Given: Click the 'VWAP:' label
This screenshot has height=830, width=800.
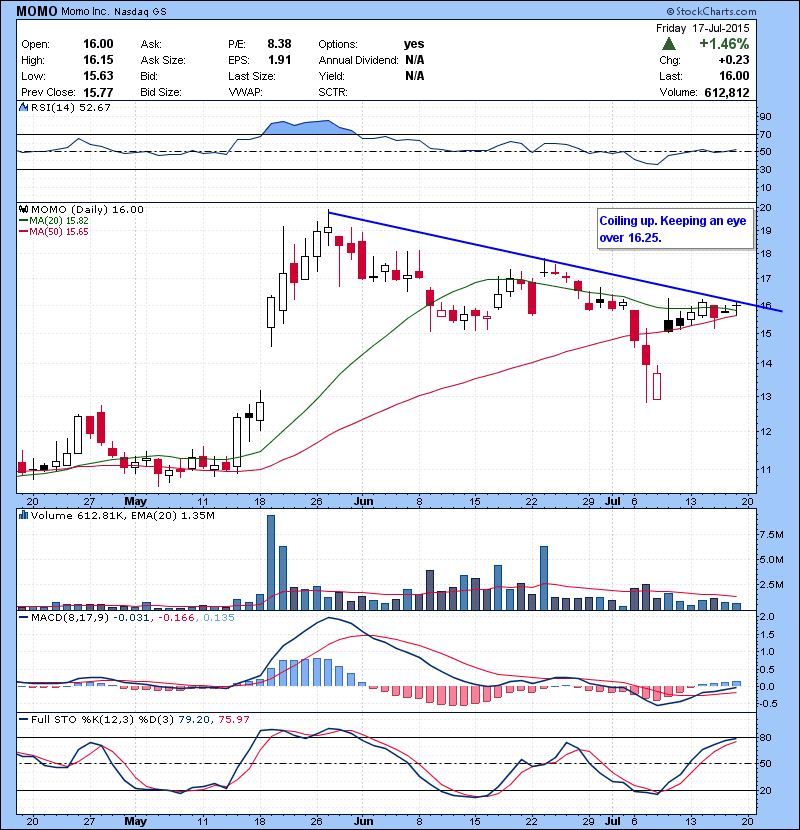Looking at the screenshot, I should tap(246, 92).
